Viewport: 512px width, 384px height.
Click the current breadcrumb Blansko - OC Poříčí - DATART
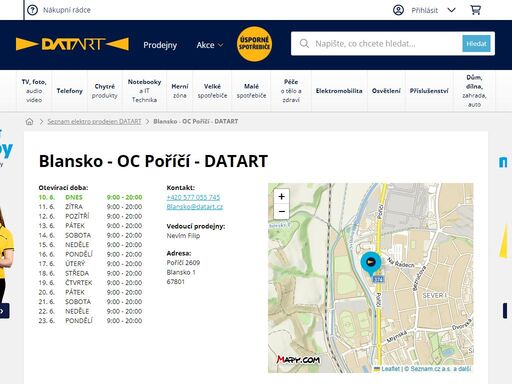pyautogui.click(x=196, y=121)
